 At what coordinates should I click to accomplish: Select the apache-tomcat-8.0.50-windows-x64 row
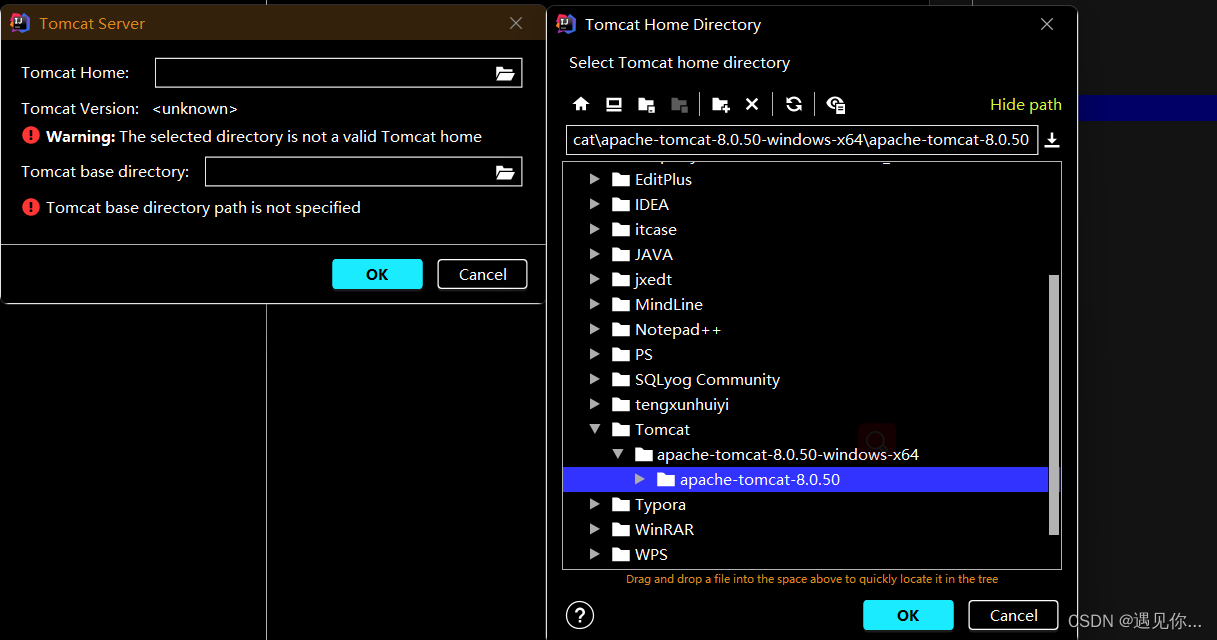point(805,455)
